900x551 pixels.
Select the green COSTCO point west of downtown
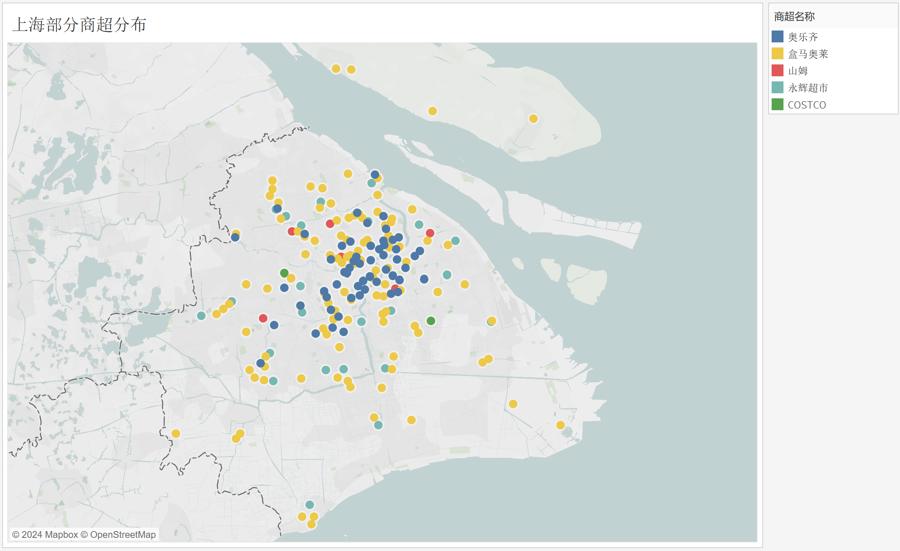284,273
